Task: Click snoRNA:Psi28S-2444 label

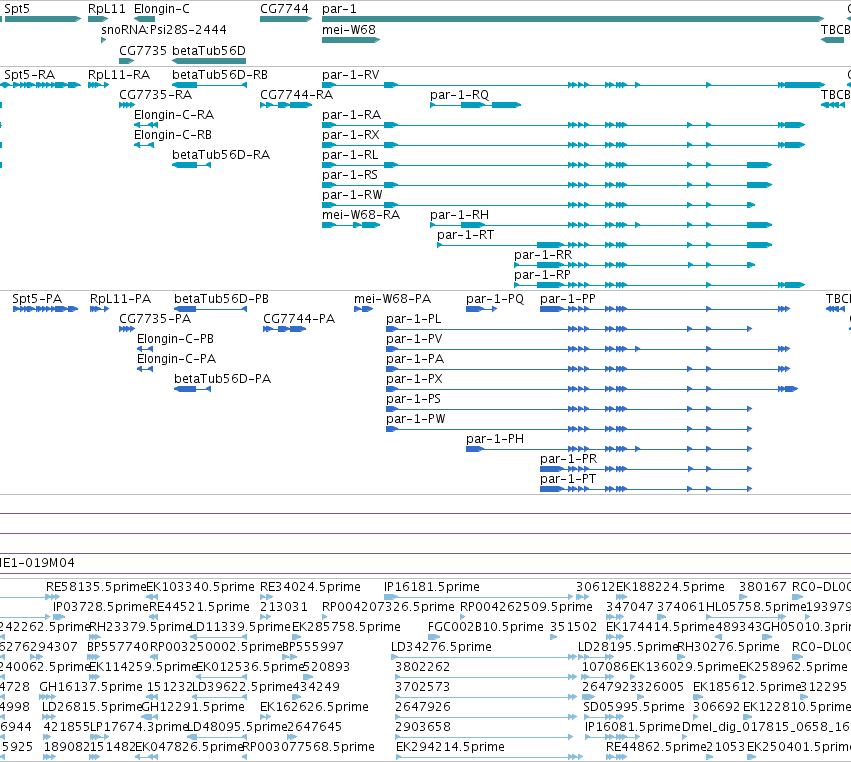Action: (x=164, y=30)
